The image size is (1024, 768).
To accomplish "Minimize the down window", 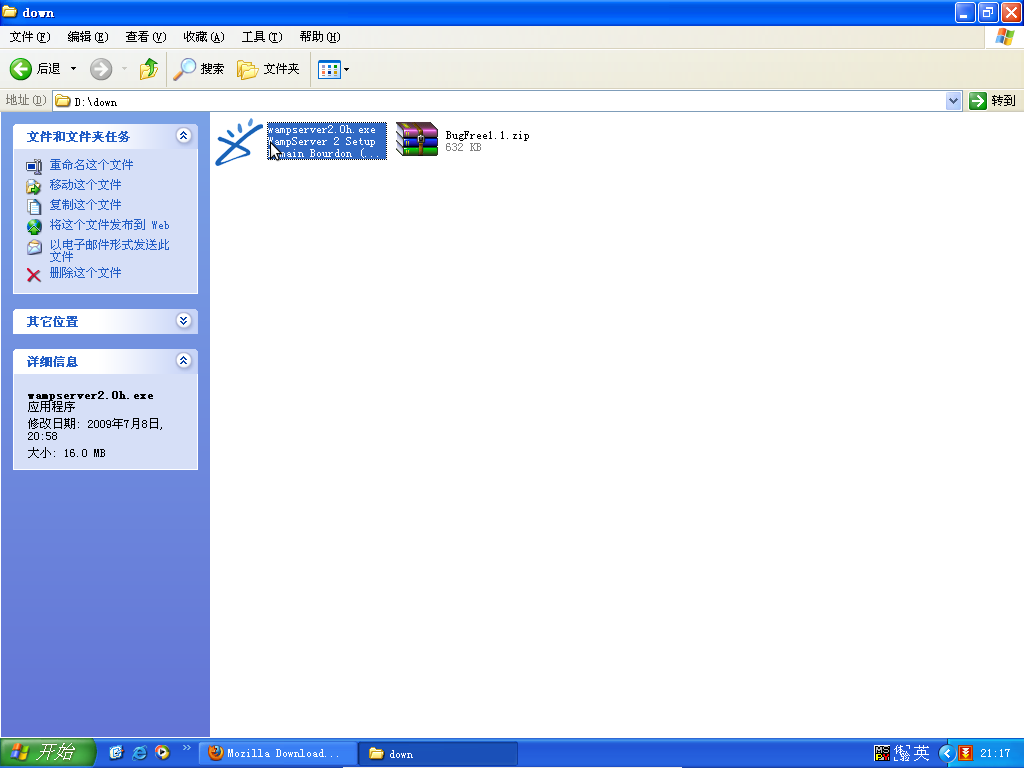I will point(965,12).
